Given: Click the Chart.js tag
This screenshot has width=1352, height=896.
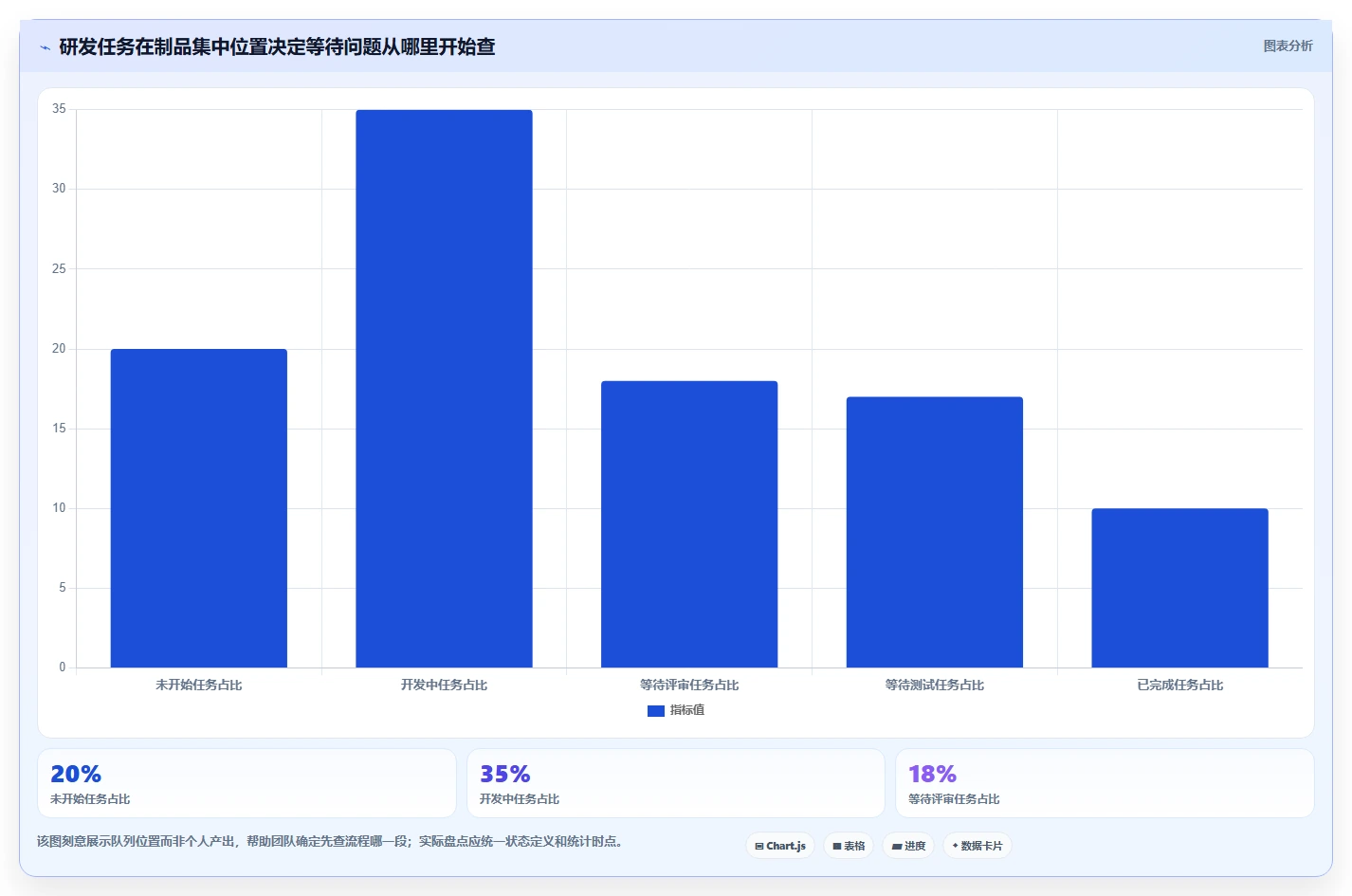Looking at the screenshot, I should tap(780, 846).
